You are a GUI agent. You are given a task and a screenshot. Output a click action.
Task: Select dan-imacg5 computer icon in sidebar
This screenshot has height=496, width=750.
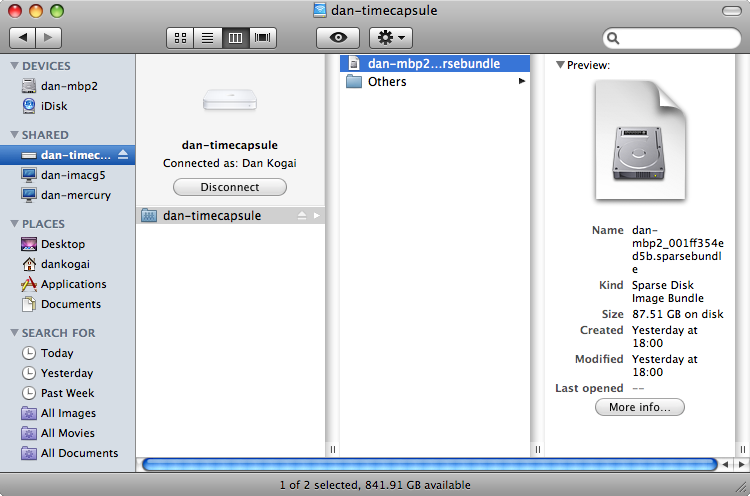click(29, 175)
